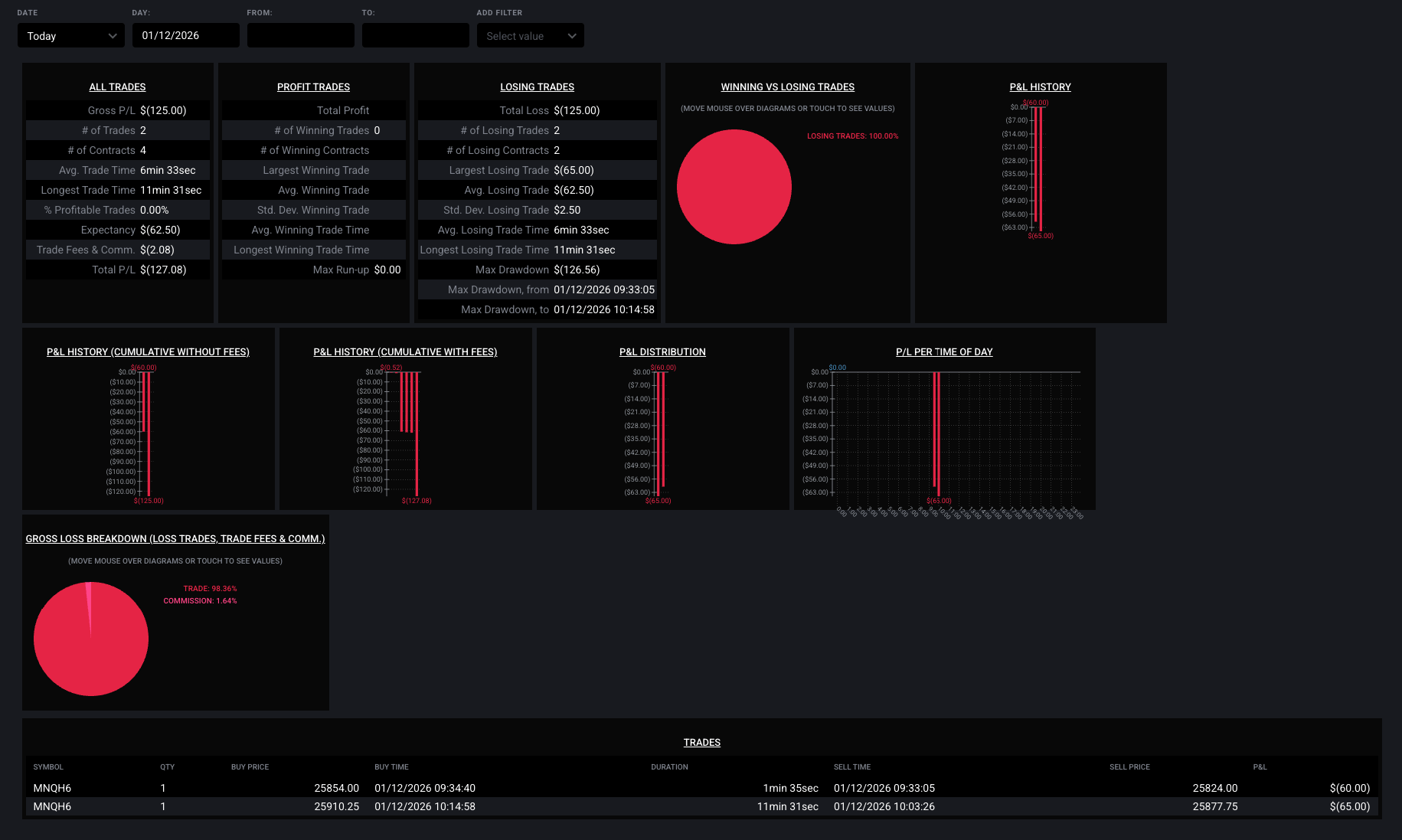This screenshot has height=840, width=1402.
Task: Click the Max Run-up value $0.00
Action: [x=387, y=270]
